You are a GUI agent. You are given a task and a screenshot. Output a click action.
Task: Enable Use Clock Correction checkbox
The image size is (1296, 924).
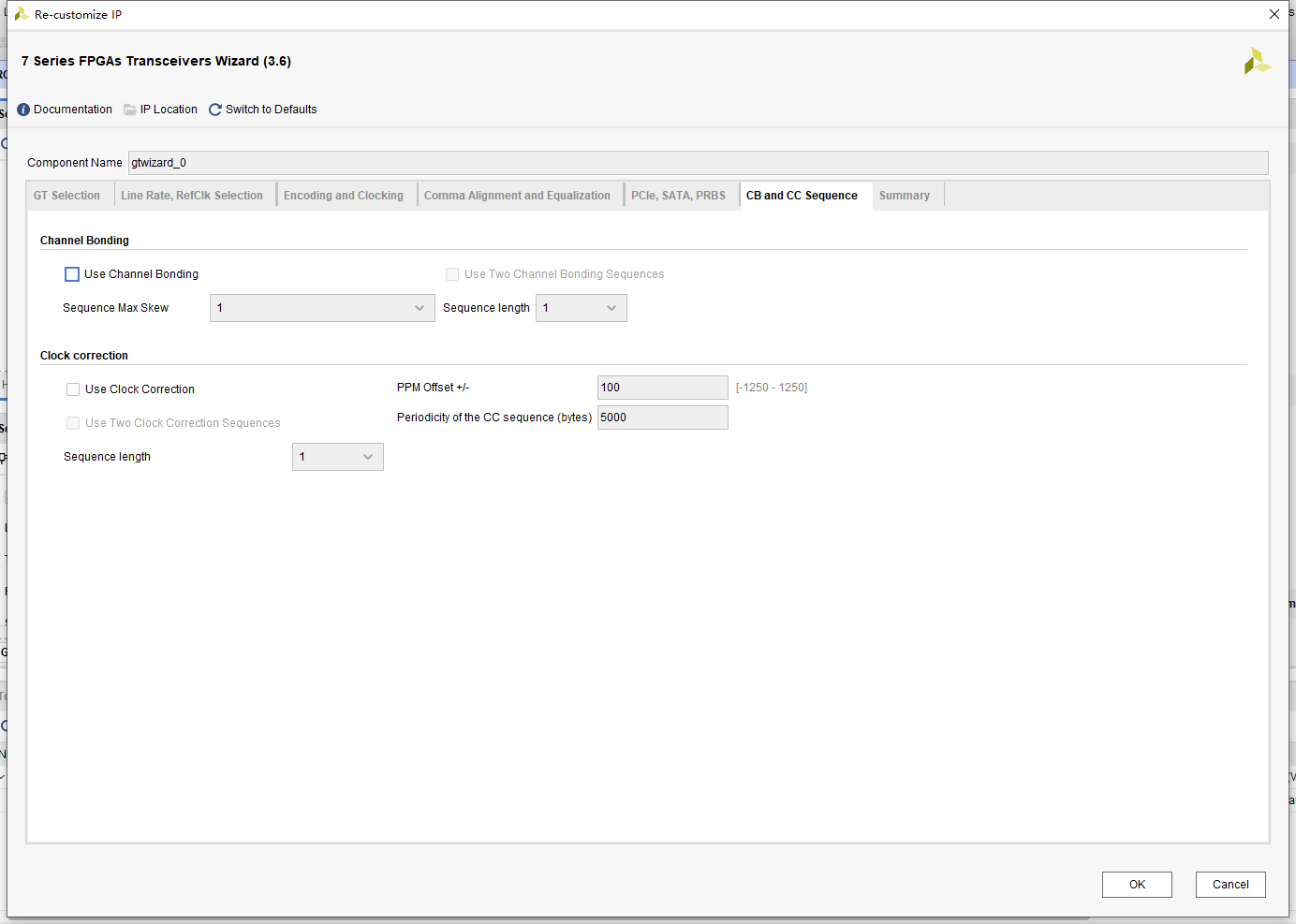73,389
